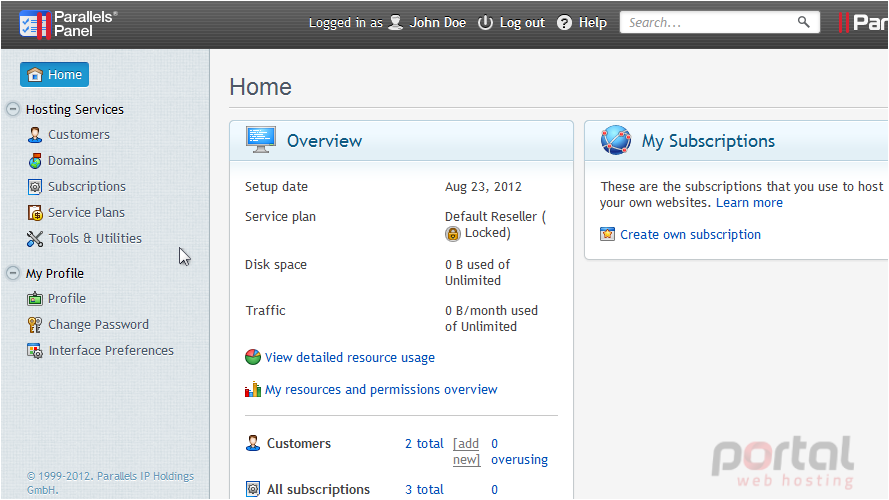Screen dimensions: 889x500
Task: Click the Profile badge icon
Action: click(35, 299)
